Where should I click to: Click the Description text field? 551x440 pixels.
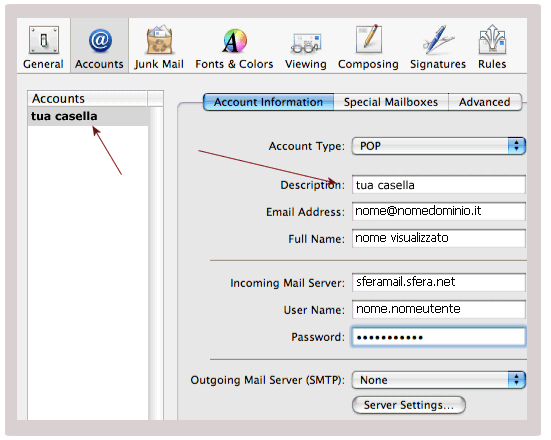(x=439, y=185)
